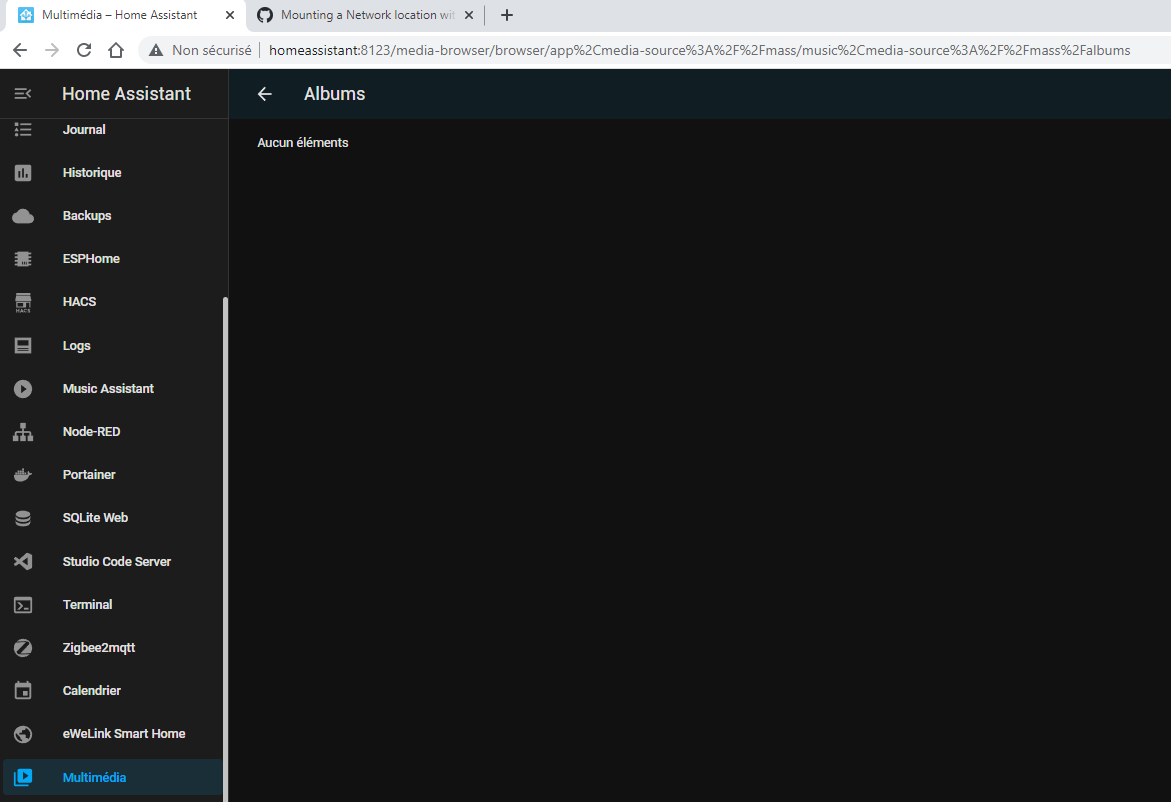This screenshot has height=802, width=1171.
Task: Open Studio Code Server label in sidebar
Action: pos(117,562)
